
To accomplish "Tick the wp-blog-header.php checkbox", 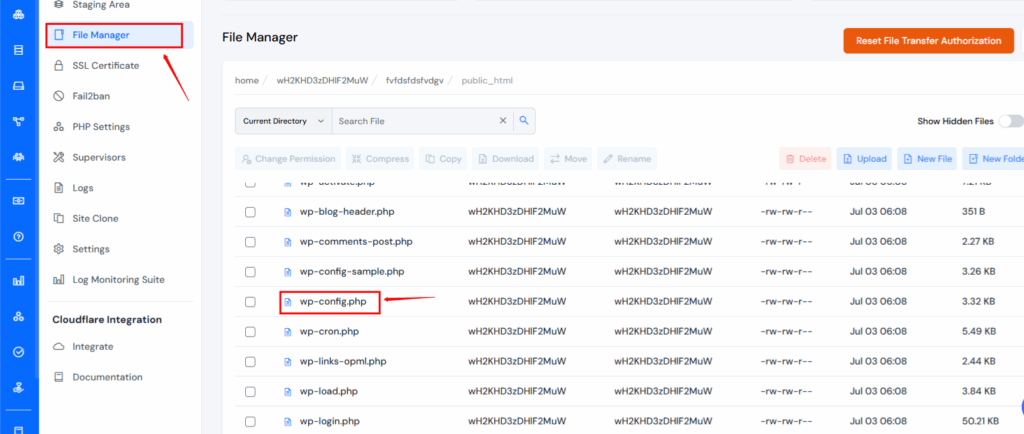I will [x=250, y=212].
